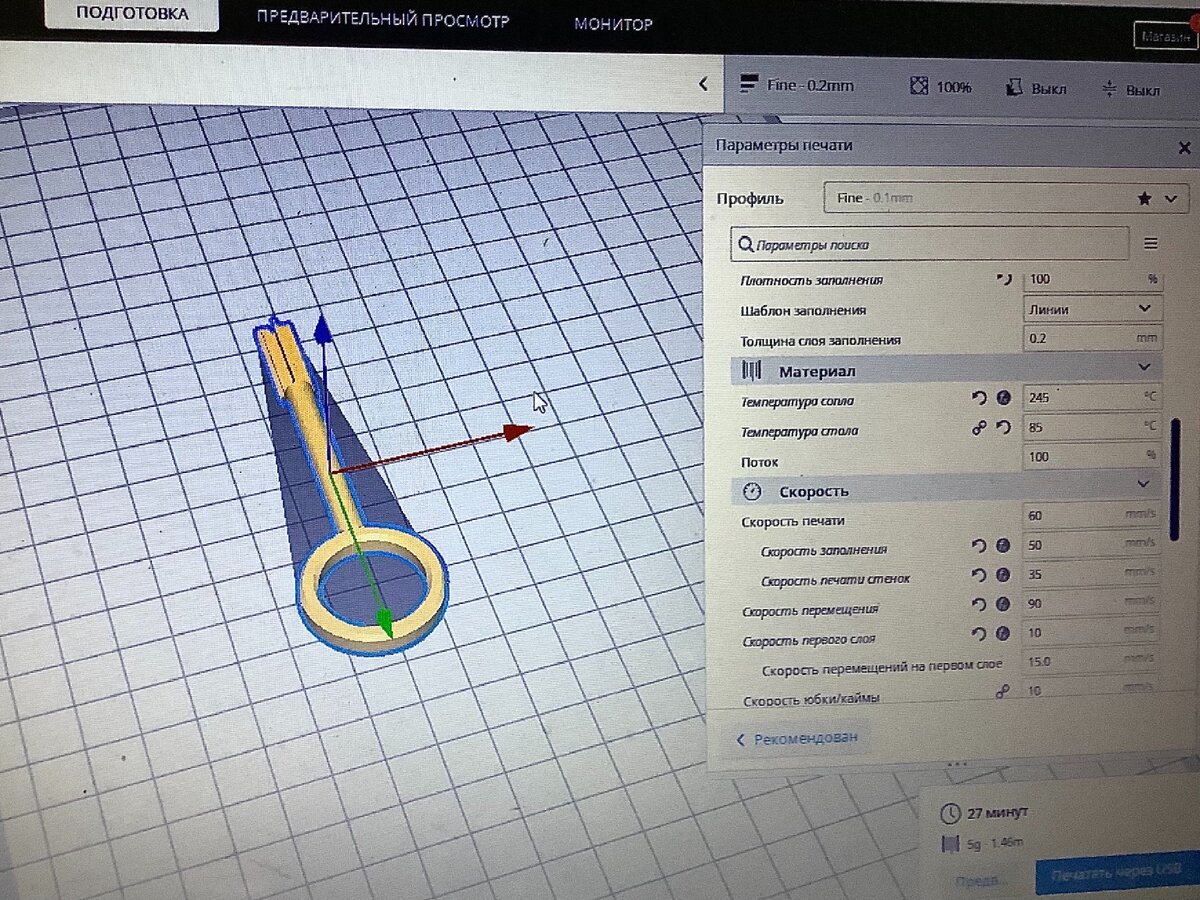
Task: Collapse the Скорость section chevron
Action: [1145, 484]
